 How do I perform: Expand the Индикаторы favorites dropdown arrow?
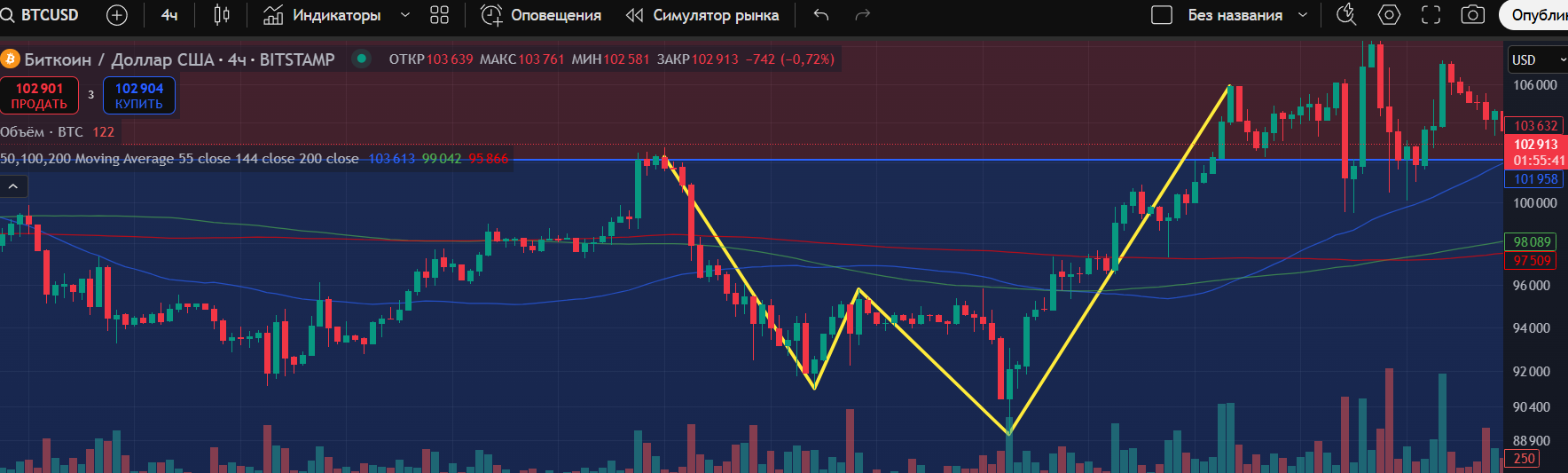[x=405, y=15]
